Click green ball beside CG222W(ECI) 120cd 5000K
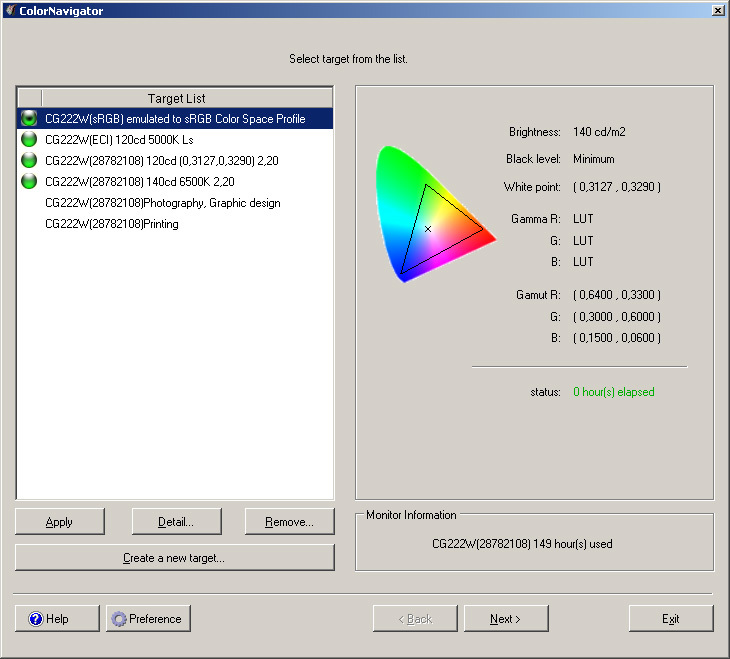This screenshot has width=730, height=659. pyautogui.click(x=29, y=139)
